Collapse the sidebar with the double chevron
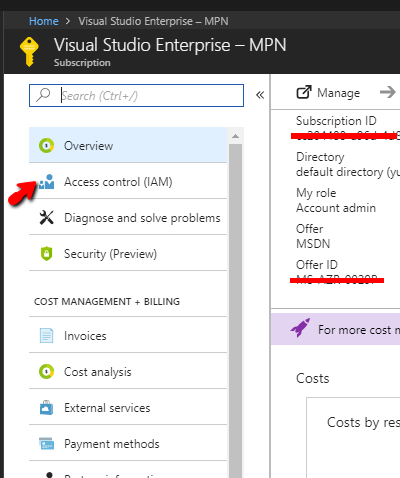This screenshot has width=400, height=478. click(x=260, y=95)
